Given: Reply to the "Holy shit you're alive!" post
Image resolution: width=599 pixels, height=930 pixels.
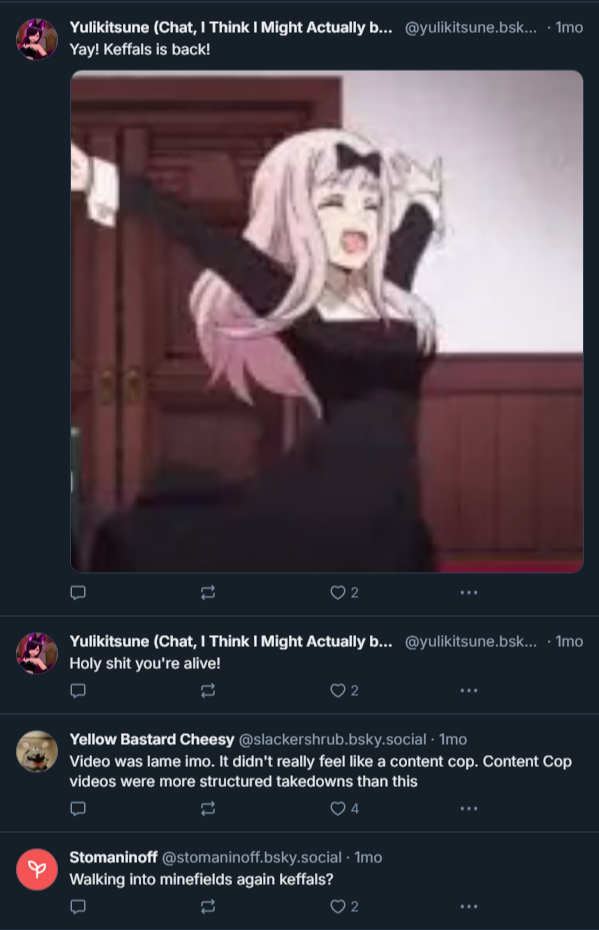Looking at the screenshot, I should [x=78, y=690].
